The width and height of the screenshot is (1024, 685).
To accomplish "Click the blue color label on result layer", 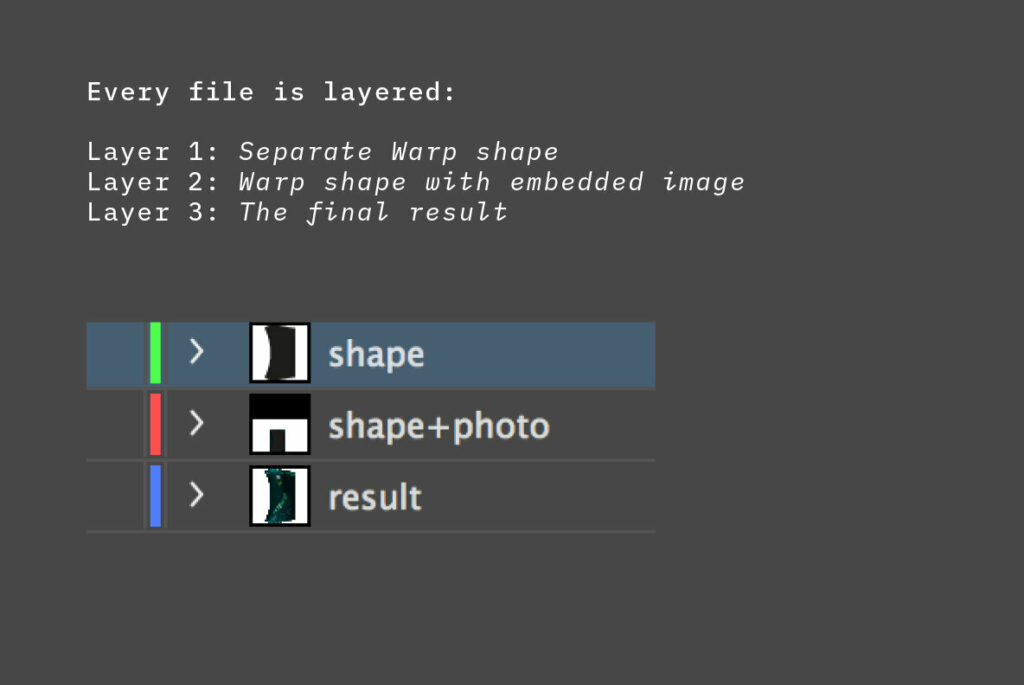I will 155,495.
